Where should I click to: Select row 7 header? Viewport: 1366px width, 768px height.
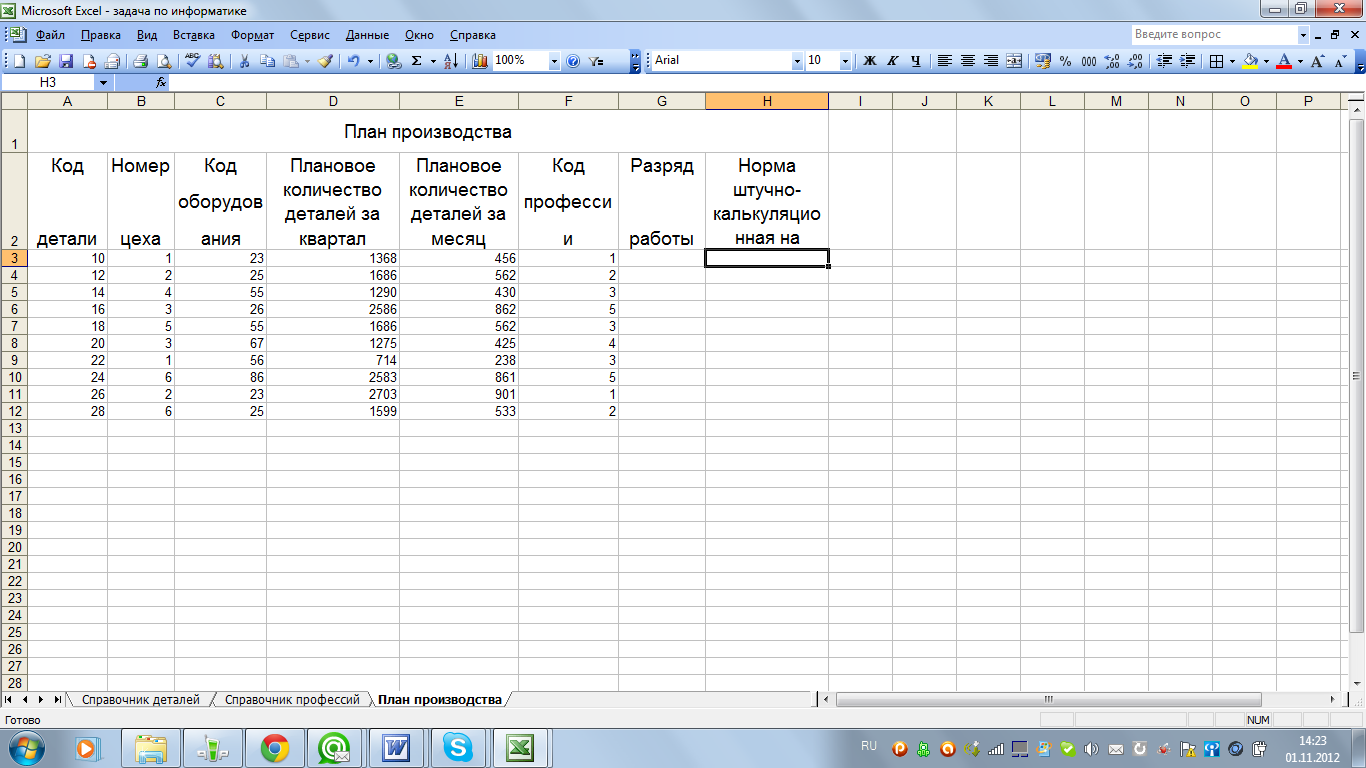pyautogui.click(x=14, y=326)
